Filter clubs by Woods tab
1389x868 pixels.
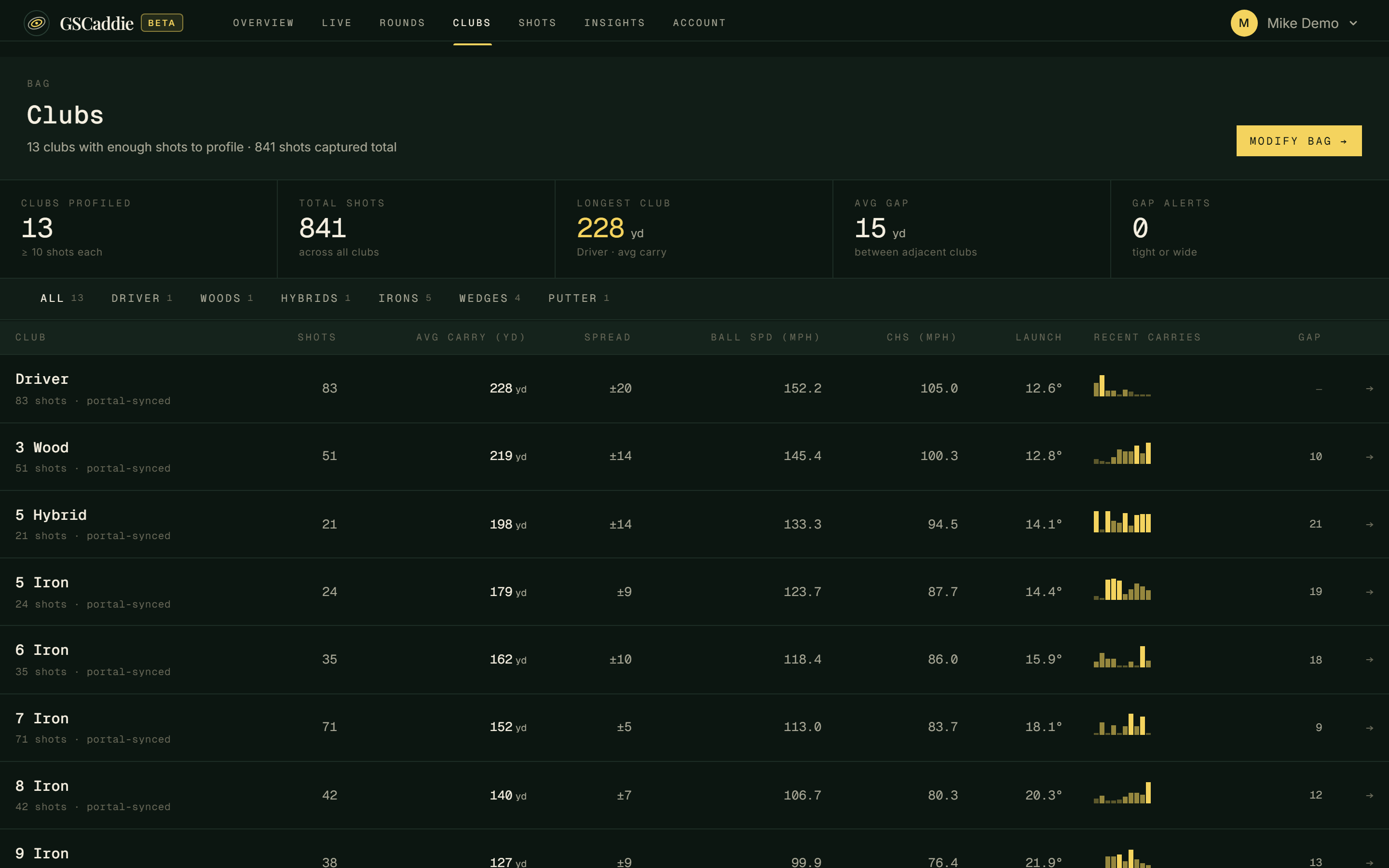pyautogui.click(x=227, y=298)
